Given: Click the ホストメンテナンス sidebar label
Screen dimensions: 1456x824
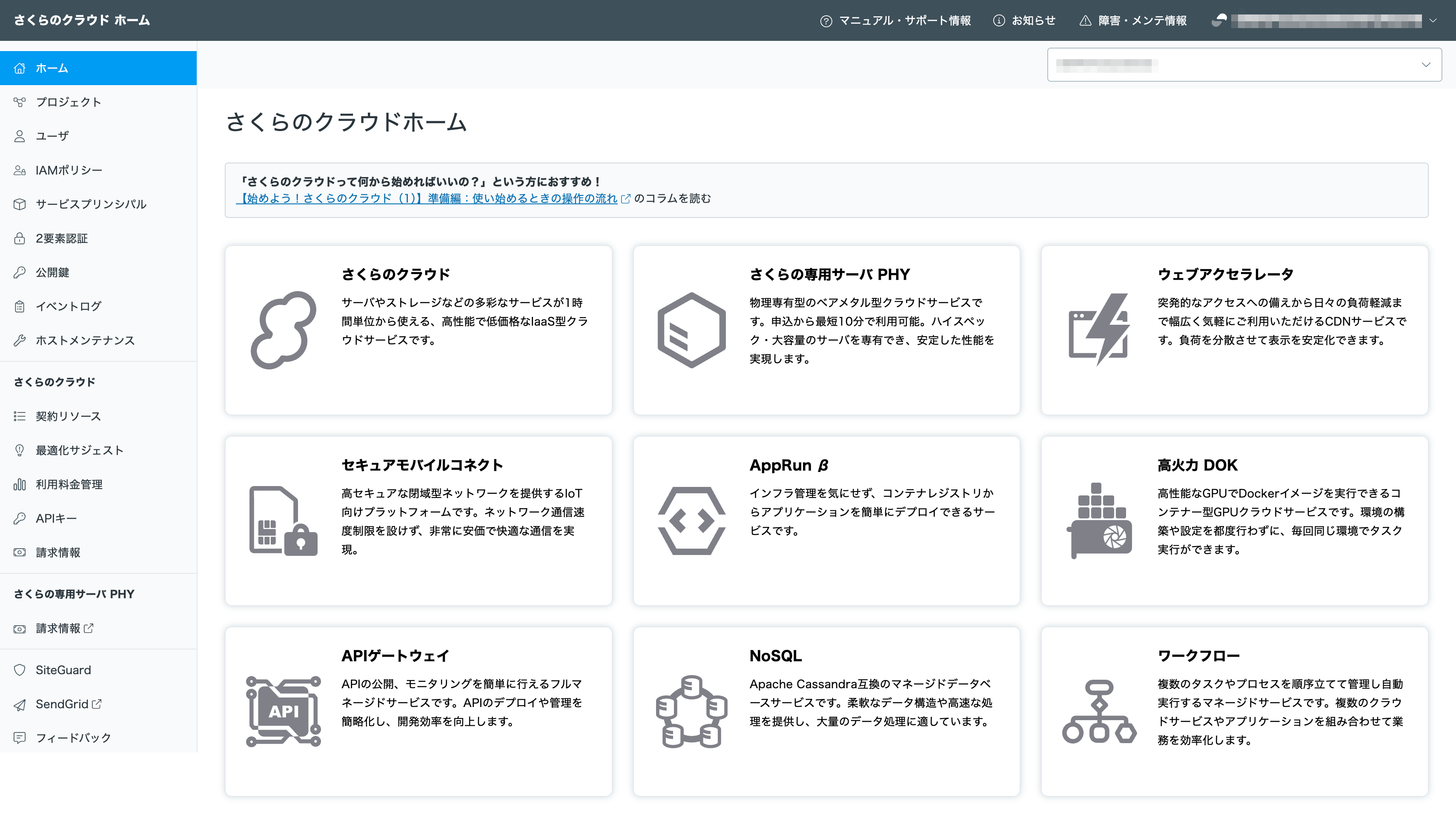Looking at the screenshot, I should 85,340.
